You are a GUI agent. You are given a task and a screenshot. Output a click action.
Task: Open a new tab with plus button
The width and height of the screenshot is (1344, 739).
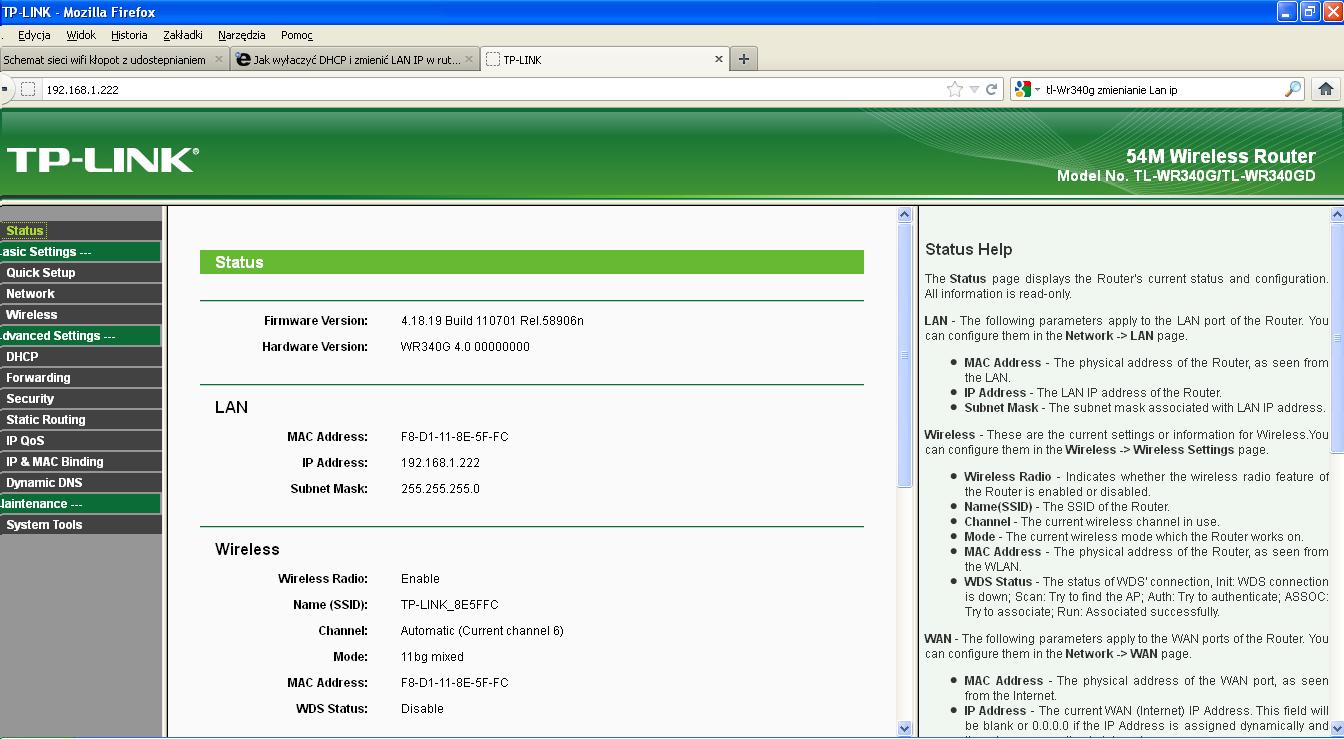coord(743,59)
